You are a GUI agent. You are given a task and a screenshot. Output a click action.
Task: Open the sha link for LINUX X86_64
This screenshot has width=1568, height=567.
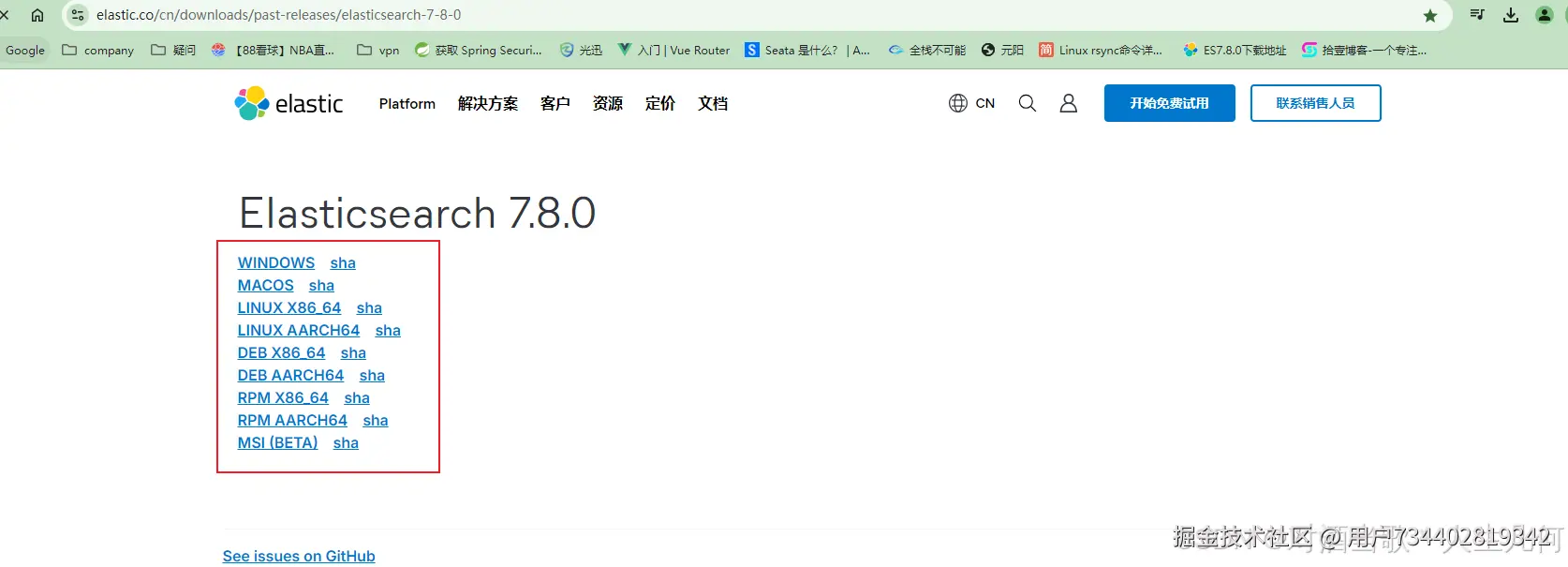click(x=369, y=308)
